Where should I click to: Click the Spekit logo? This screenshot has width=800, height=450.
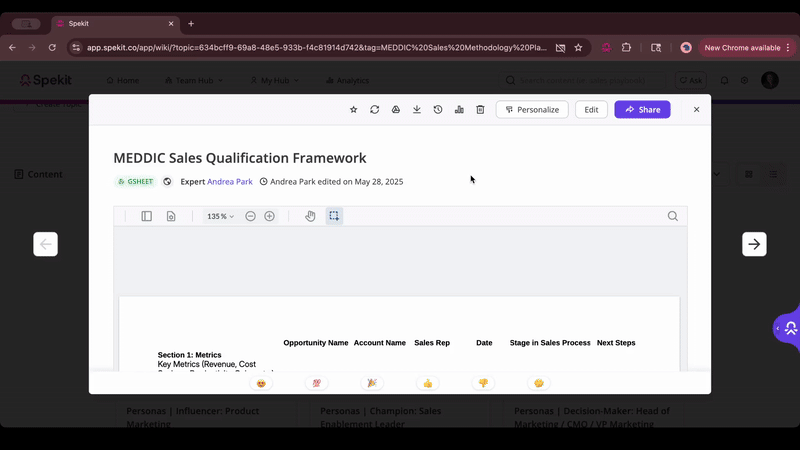tap(46, 80)
